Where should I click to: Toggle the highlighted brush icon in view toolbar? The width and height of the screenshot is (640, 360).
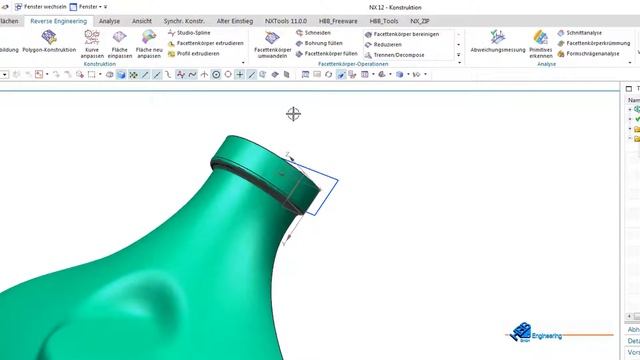[341, 74]
